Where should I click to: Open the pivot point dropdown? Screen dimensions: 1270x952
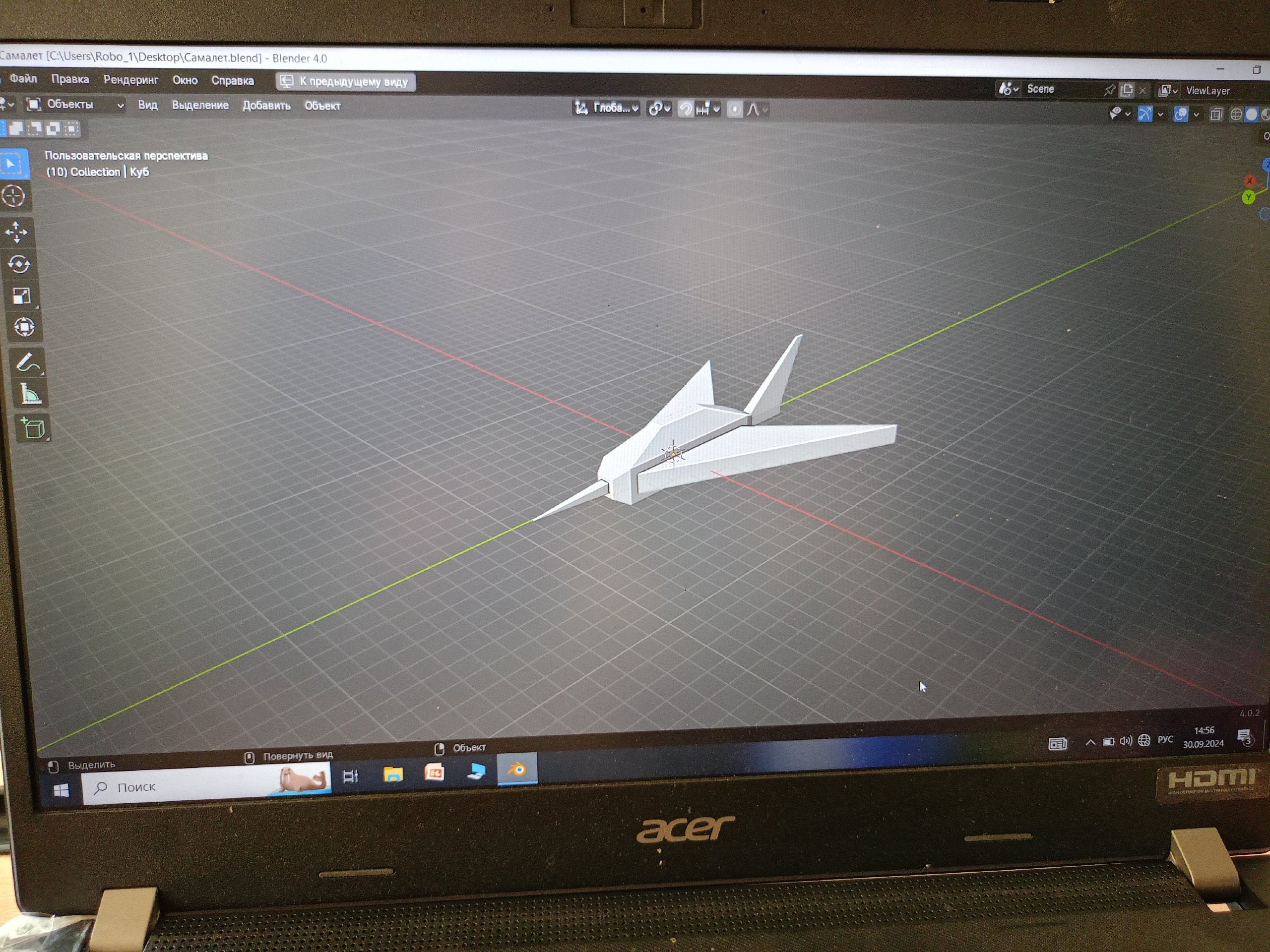coord(658,109)
